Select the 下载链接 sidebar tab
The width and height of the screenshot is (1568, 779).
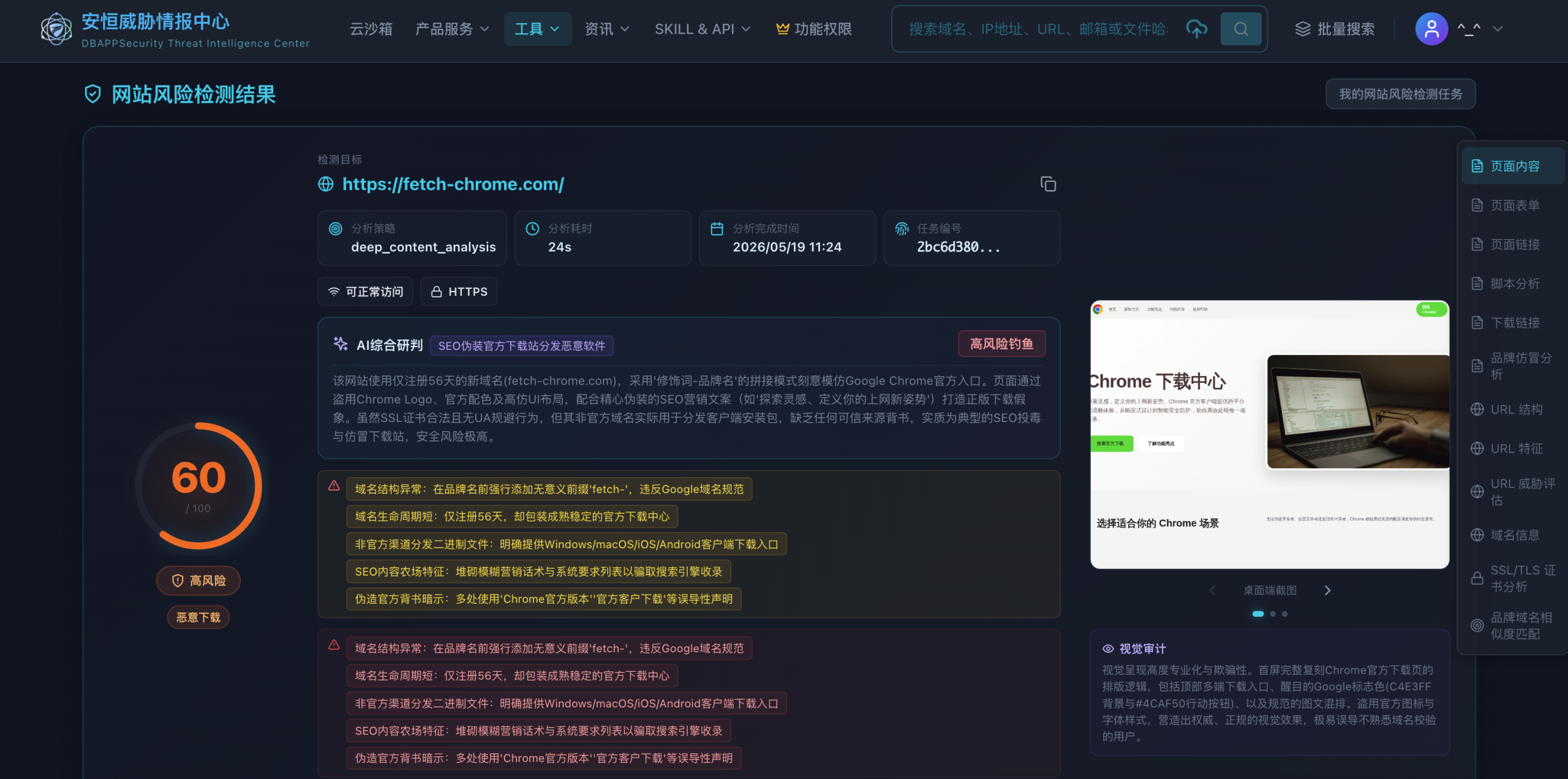click(1513, 323)
